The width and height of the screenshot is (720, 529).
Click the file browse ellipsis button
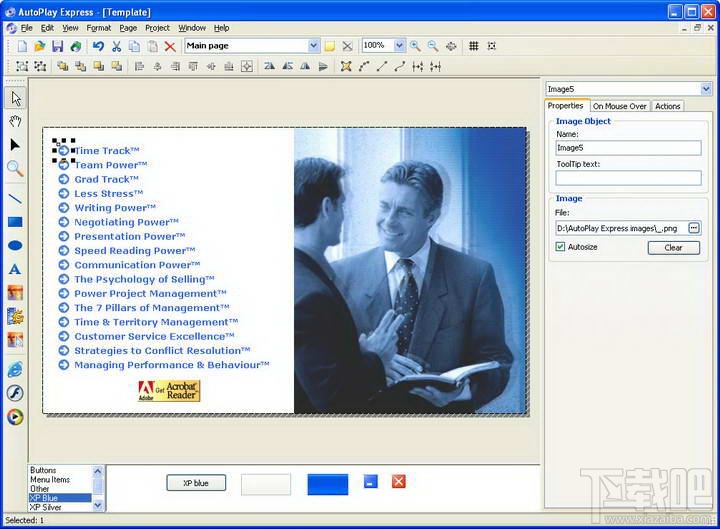(694, 228)
